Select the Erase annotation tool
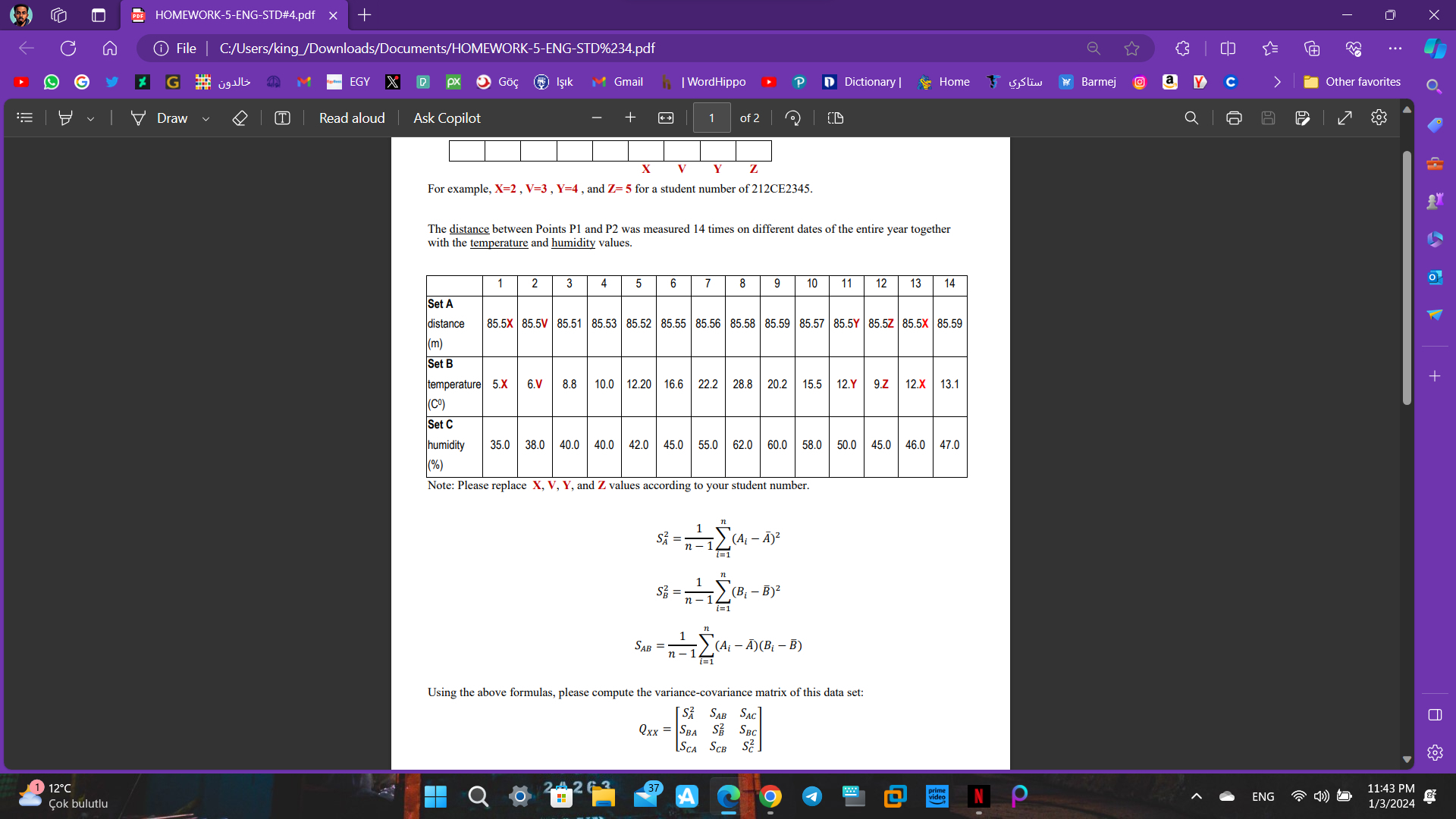The image size is (1456, 819). point(240,118)
